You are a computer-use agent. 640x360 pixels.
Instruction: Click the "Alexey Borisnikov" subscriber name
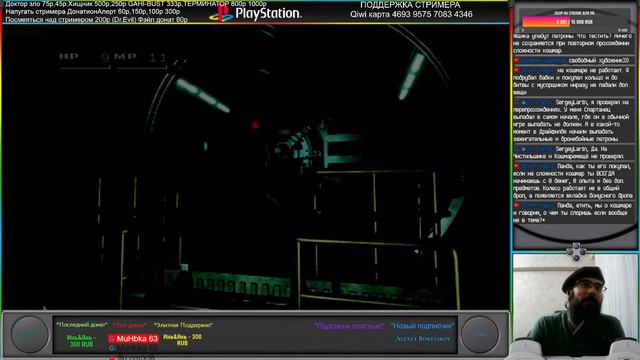pyautogui.click(x=423, y=339)
